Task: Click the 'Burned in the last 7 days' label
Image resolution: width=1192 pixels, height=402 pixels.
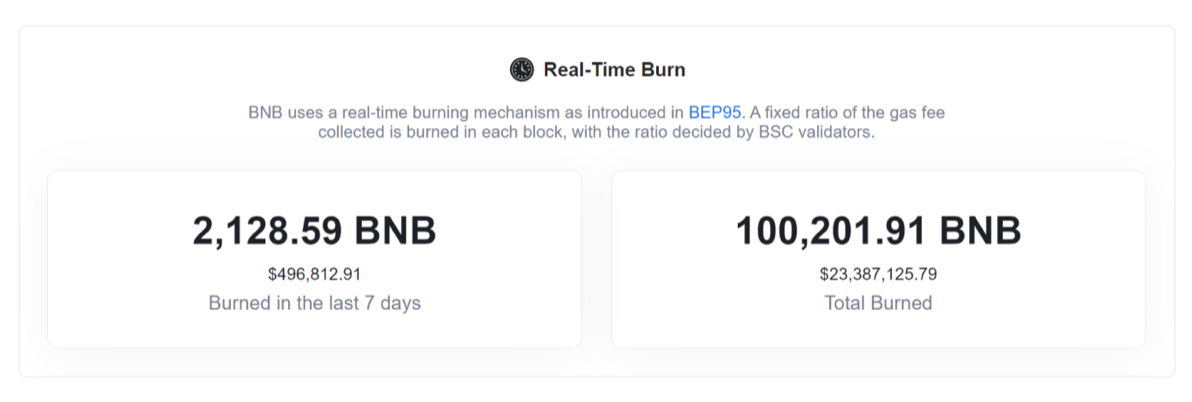Action: click(x=315, y=303)
